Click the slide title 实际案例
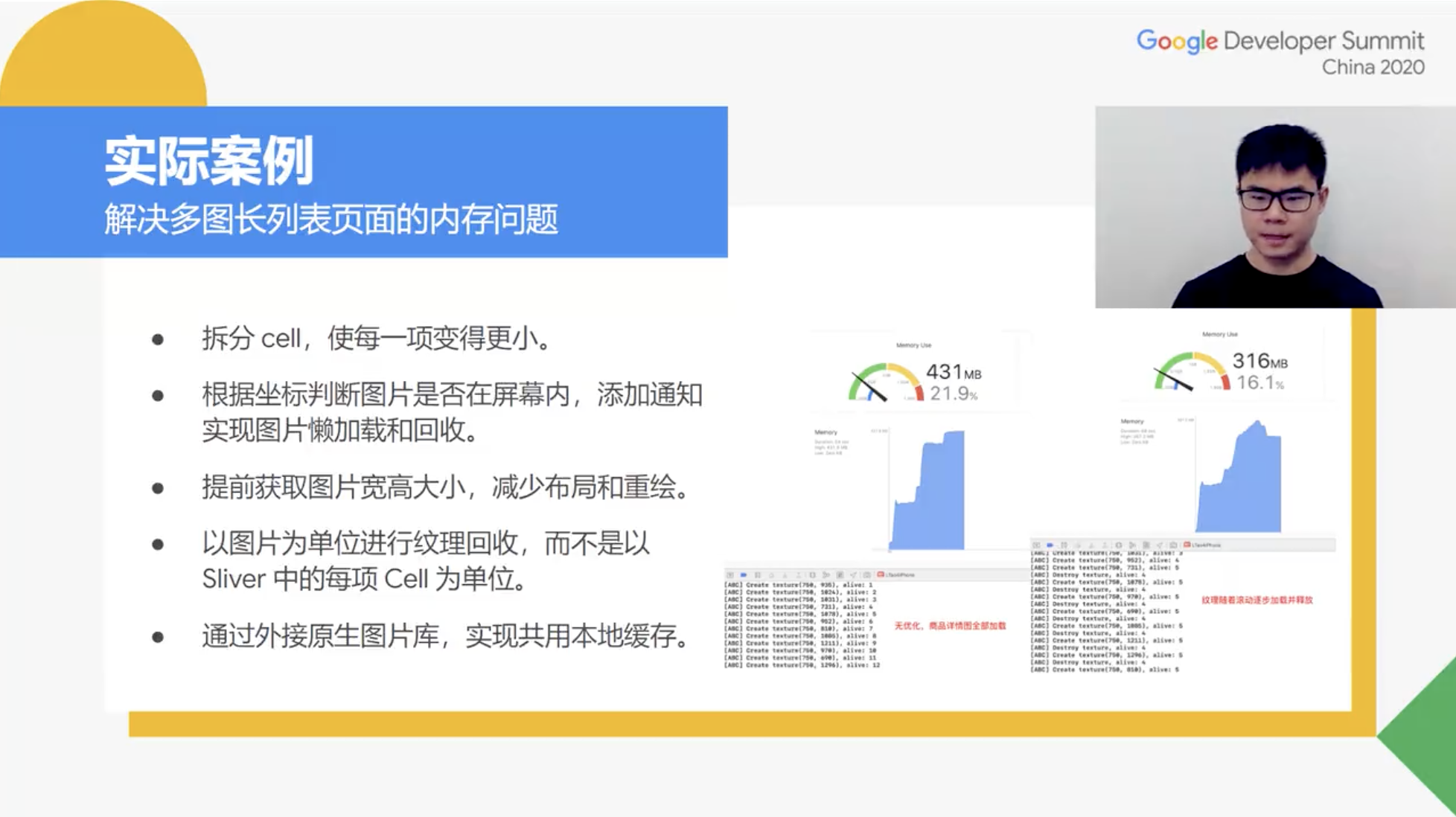 (209, 160)
